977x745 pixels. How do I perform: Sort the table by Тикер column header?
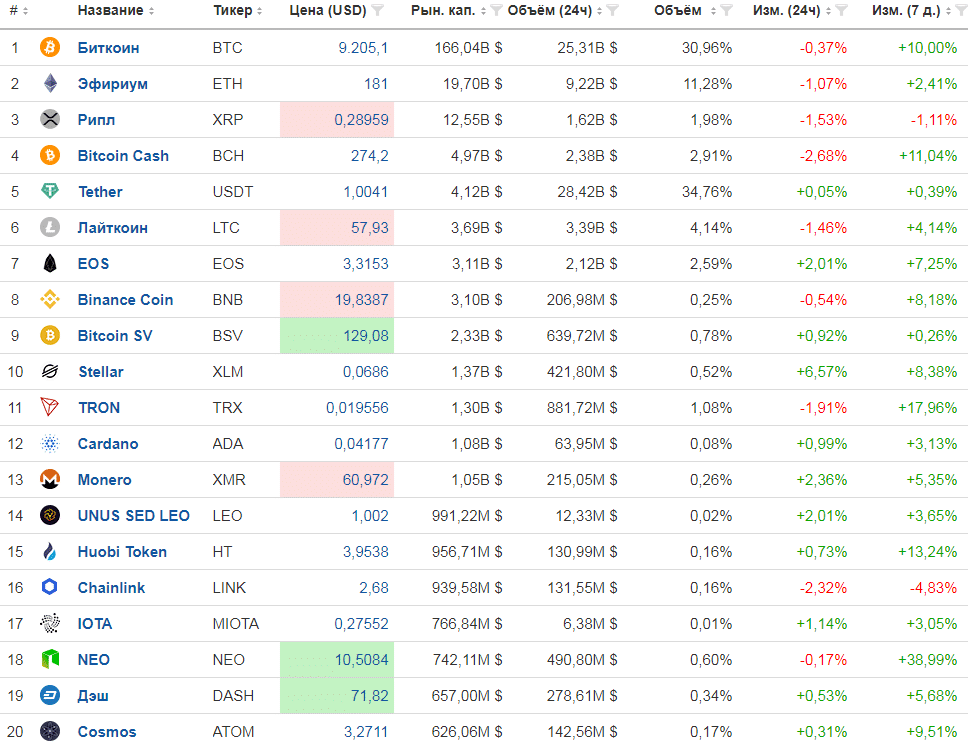[238, 11]
